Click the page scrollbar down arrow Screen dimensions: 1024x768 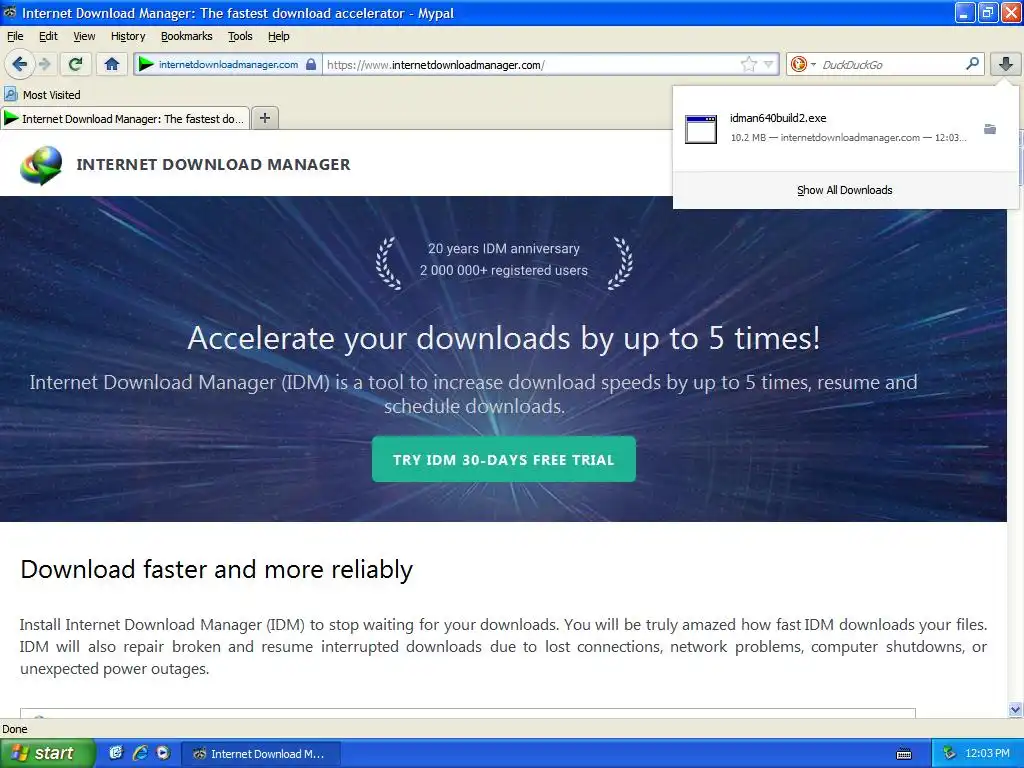pos(1015,709)
